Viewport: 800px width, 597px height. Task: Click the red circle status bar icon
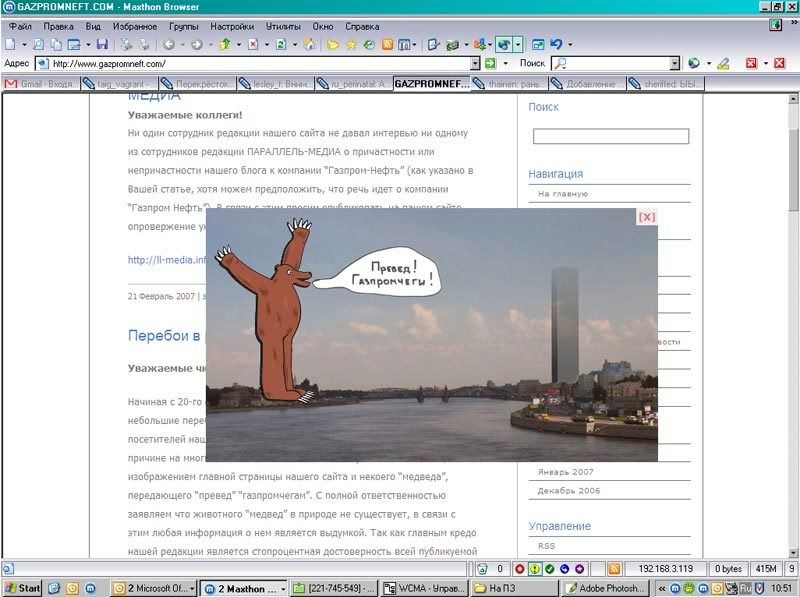tap(519, 568)
